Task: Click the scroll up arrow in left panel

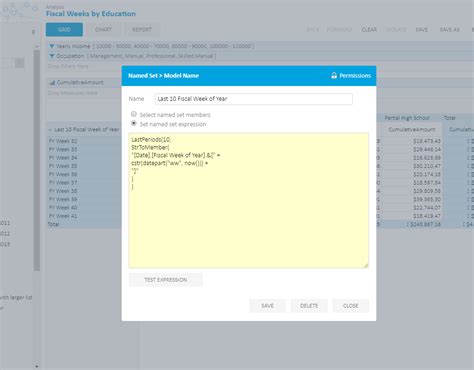Action: tap(37, 47)
